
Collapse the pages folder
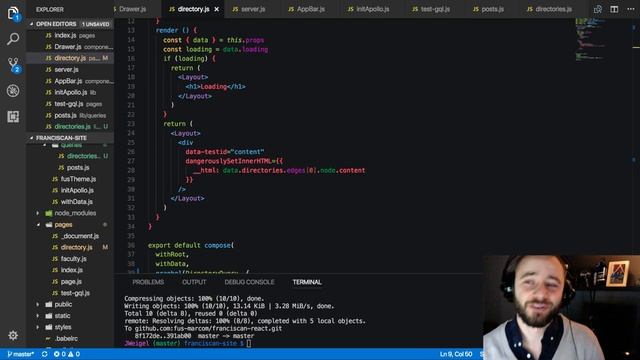point(70,224)
